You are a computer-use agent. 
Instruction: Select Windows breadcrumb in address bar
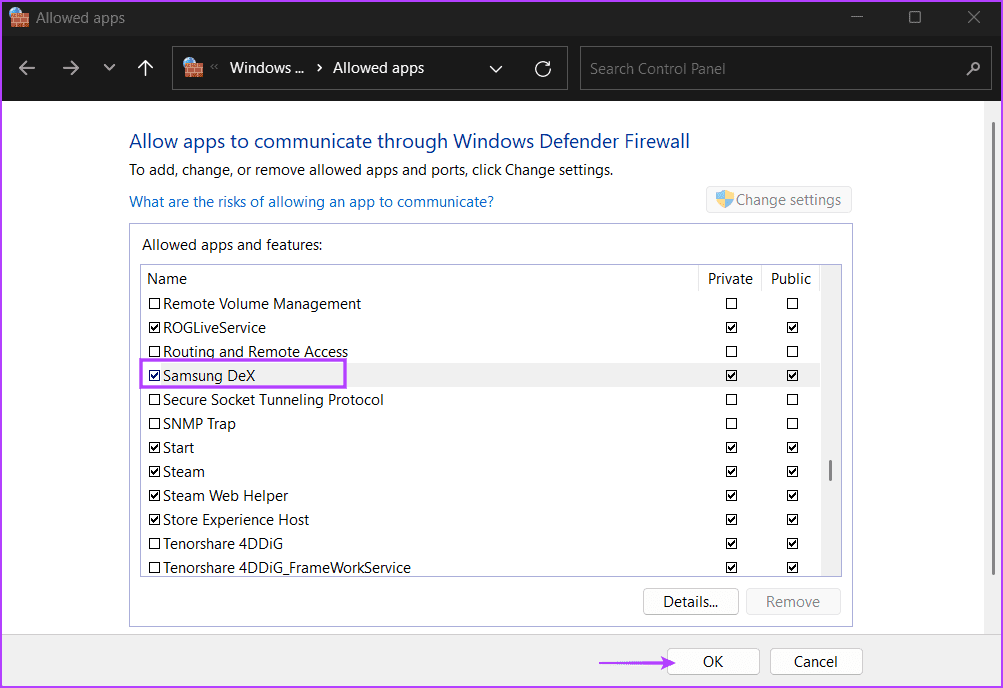[267, 68]
